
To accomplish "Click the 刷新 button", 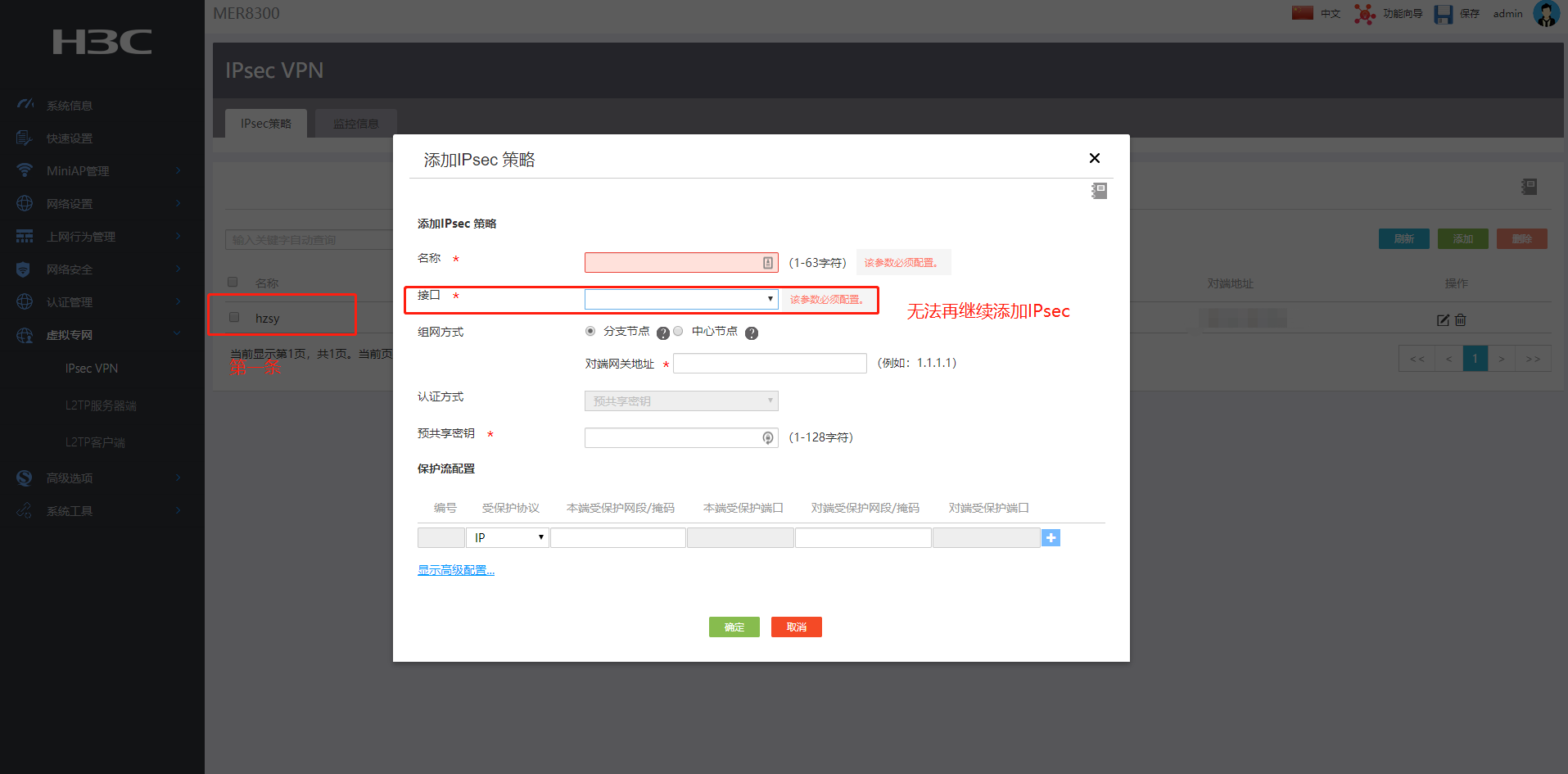I will pyautogui.click(x=1404, y=239).
